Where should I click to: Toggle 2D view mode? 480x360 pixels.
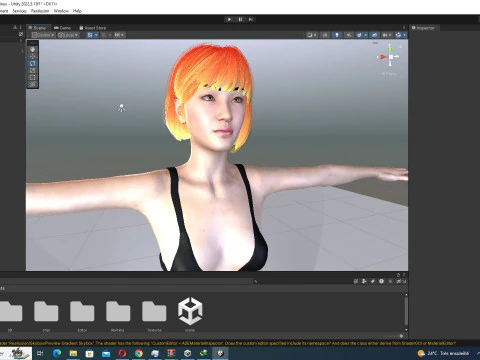(x=325, y=35)
